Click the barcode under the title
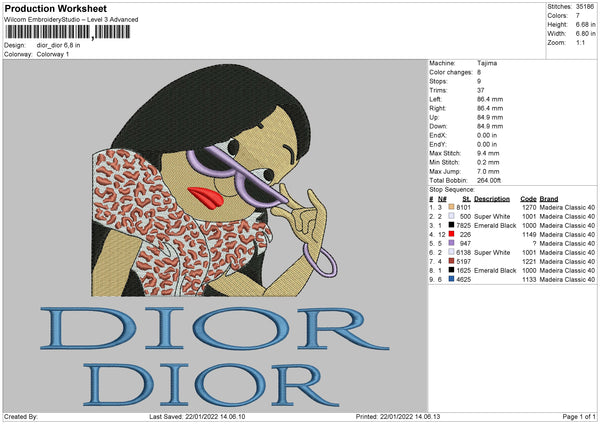Viewport: 600px width, 424px height. (x=67, y=32)
